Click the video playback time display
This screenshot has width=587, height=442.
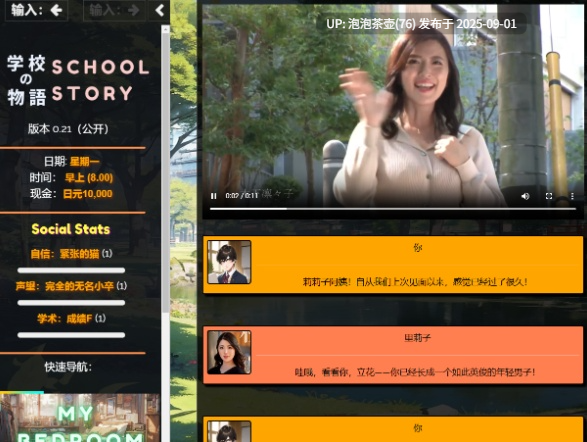tap(241, 196)
